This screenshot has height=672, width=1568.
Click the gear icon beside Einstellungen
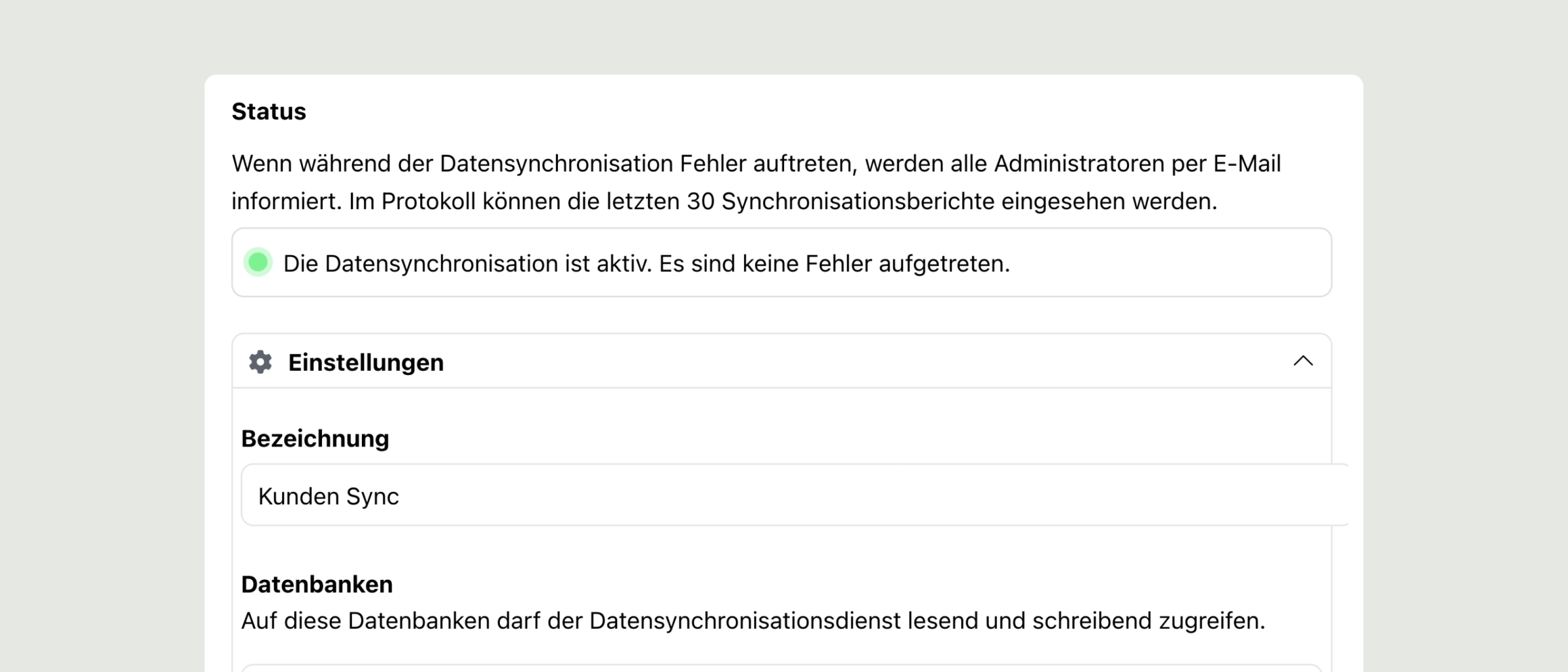coord(260,362)
